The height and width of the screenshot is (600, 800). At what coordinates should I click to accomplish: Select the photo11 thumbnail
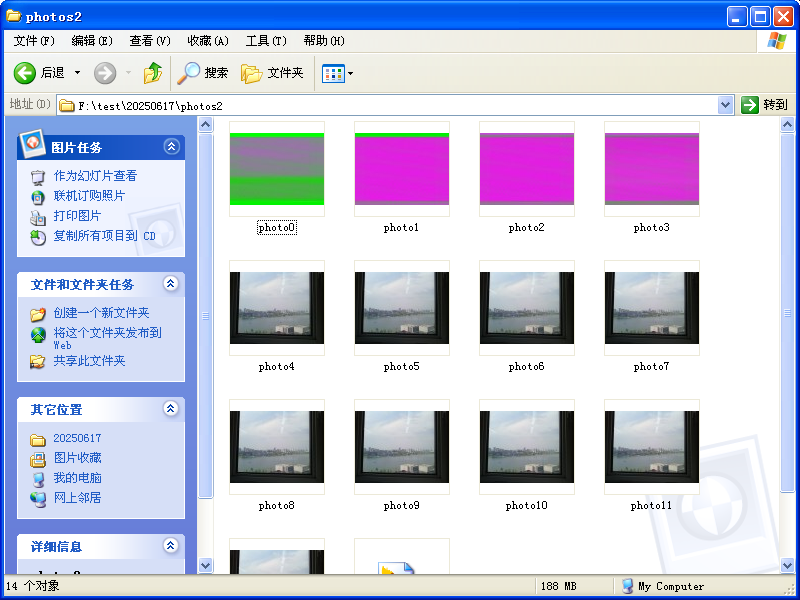[x=652, y=447]
